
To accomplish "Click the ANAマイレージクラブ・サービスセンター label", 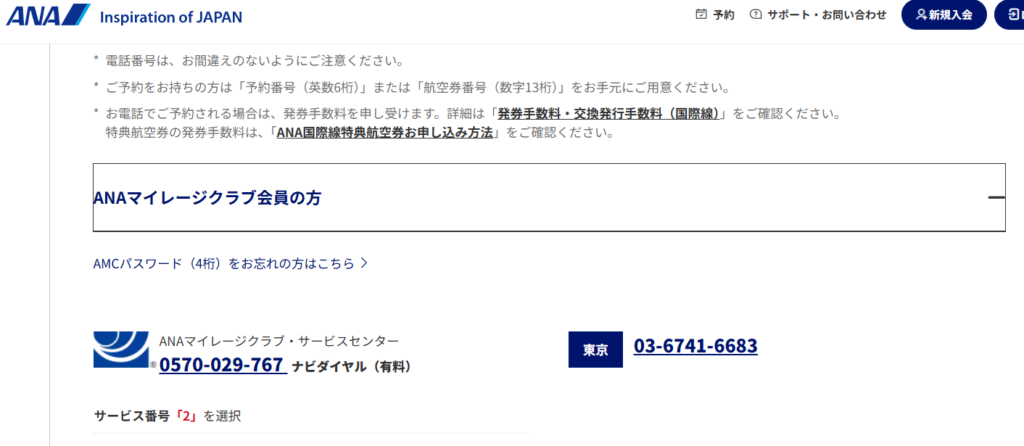I will click(x=279, y=341).
